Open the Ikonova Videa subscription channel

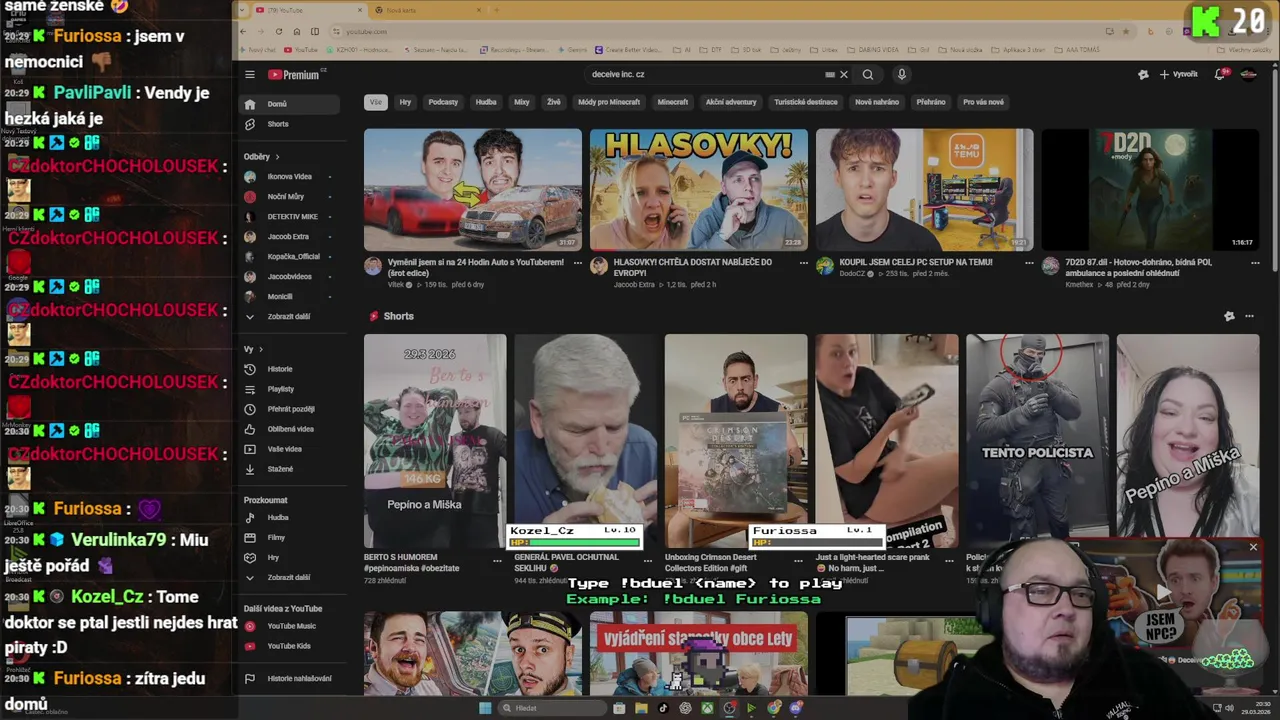click(x=289, y=176)
